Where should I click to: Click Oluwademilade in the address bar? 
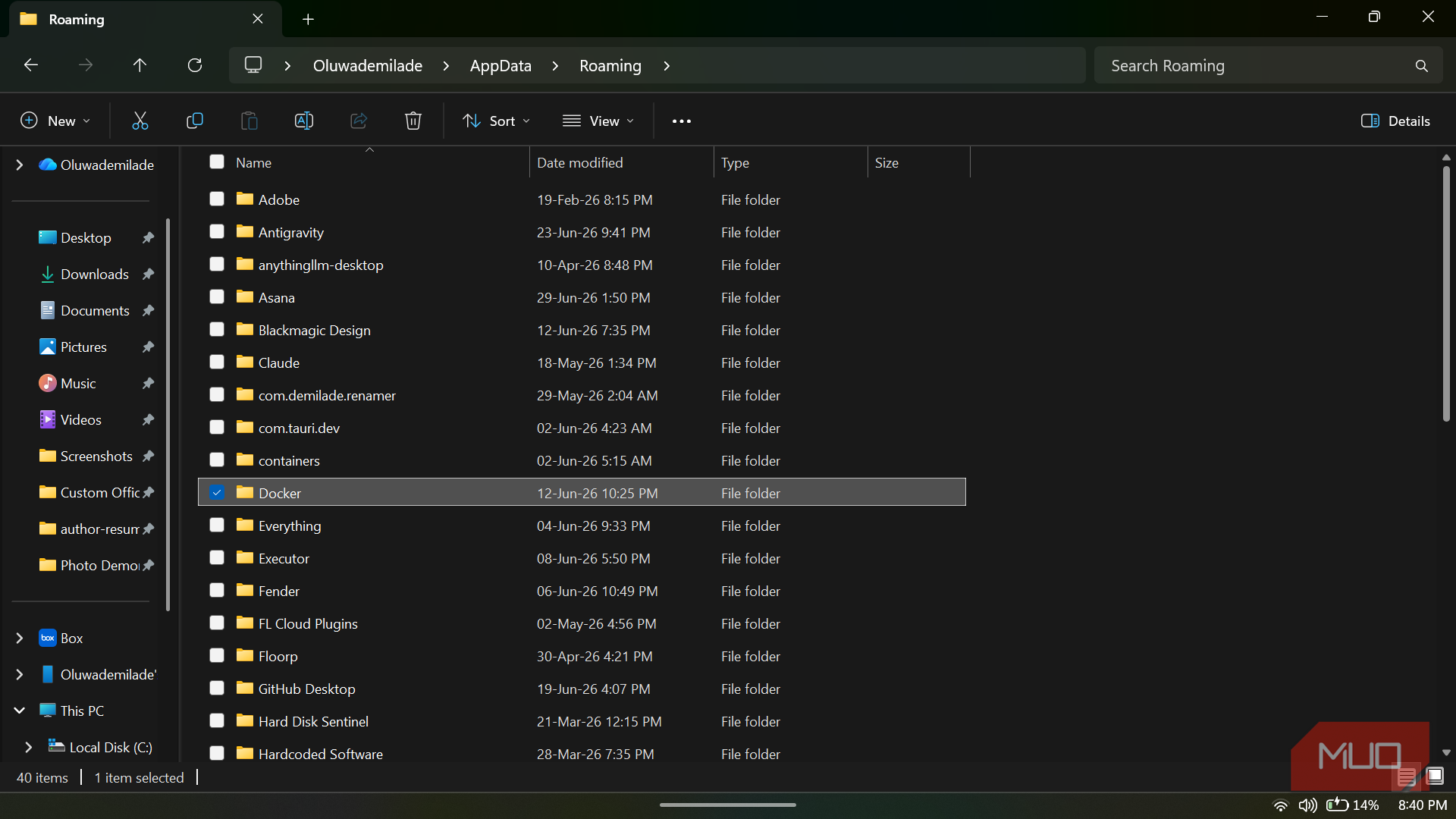coord(368,66)
